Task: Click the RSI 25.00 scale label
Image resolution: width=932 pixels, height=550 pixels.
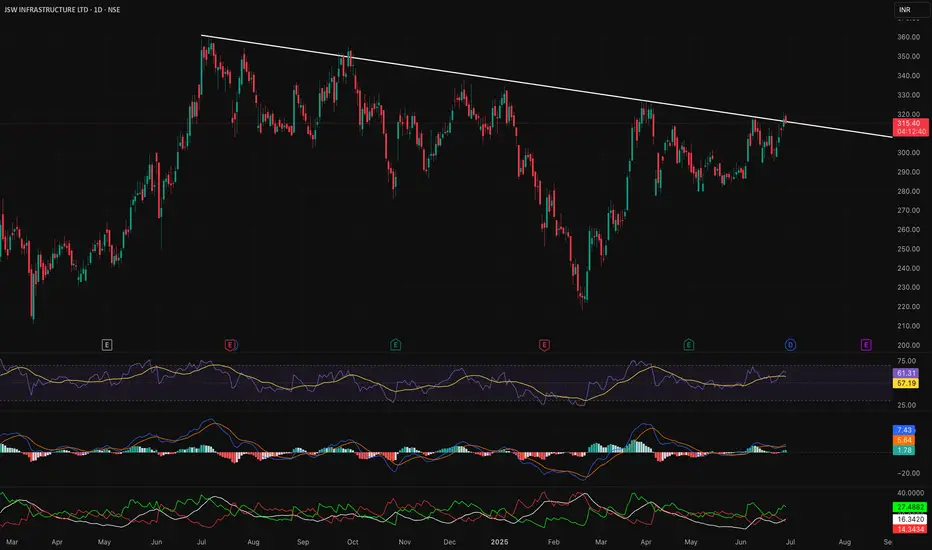Action: pyautogui.click(x=906, y=406)
